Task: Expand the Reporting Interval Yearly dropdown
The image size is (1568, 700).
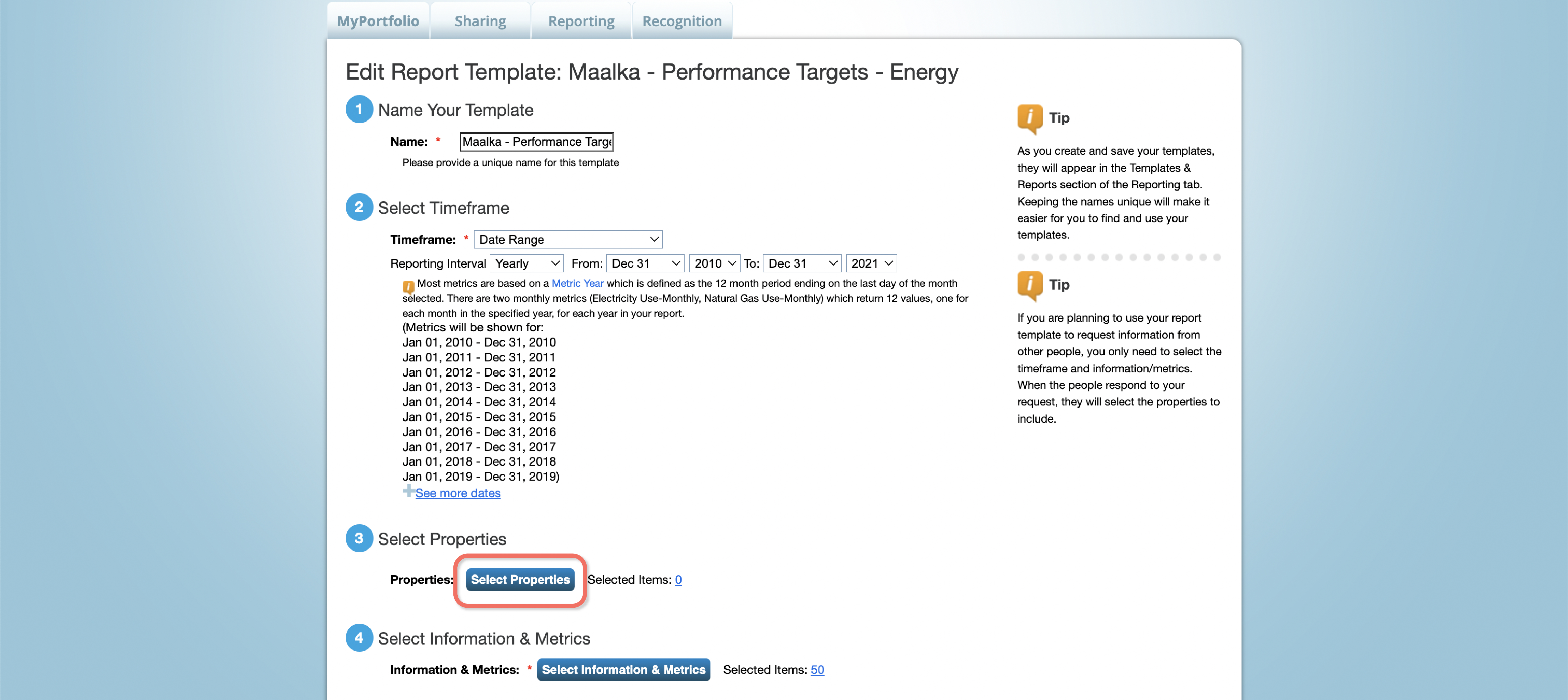Action: (x=527, y=264)
